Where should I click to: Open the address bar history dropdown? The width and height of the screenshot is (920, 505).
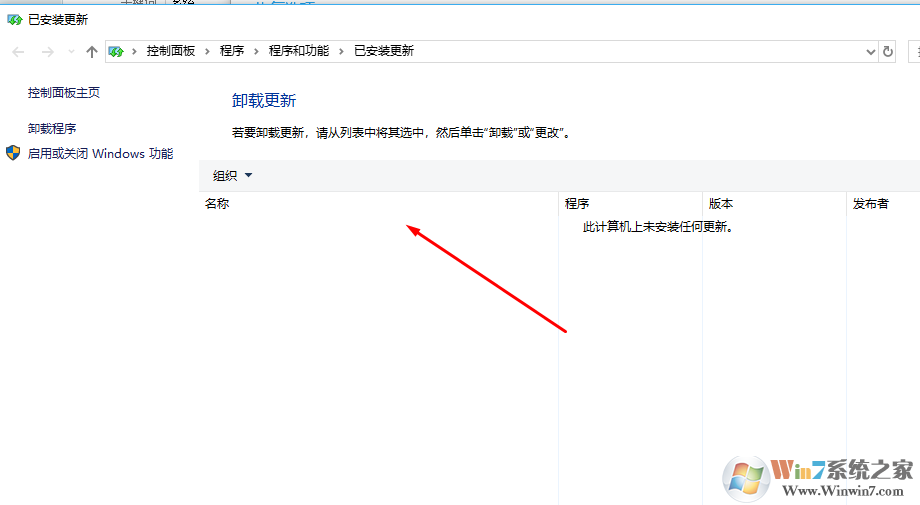pos(871,52)
